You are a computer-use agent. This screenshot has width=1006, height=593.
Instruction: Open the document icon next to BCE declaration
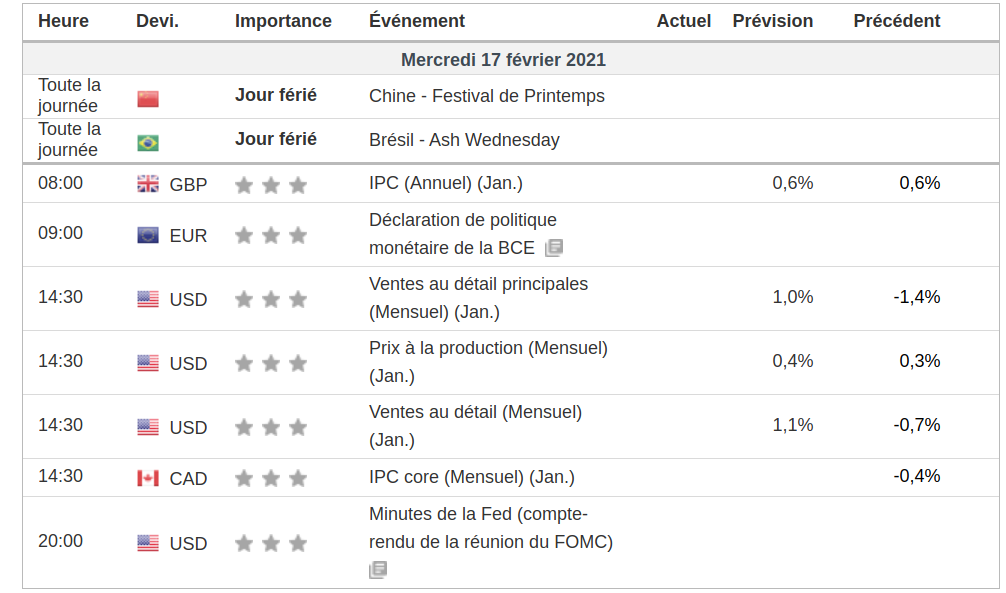[x=554, y=248]
